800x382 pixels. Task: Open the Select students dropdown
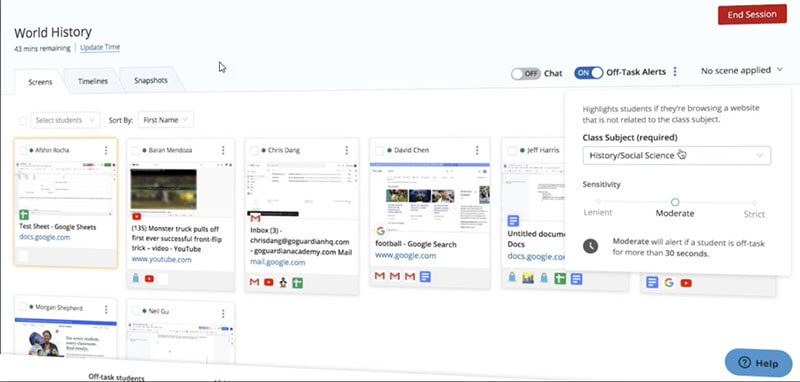coord(65,120)
